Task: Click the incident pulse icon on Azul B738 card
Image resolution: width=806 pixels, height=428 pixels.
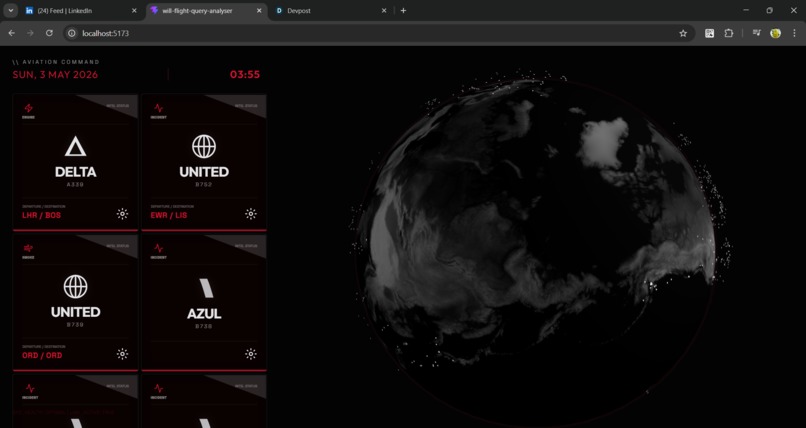Action: 158,248
